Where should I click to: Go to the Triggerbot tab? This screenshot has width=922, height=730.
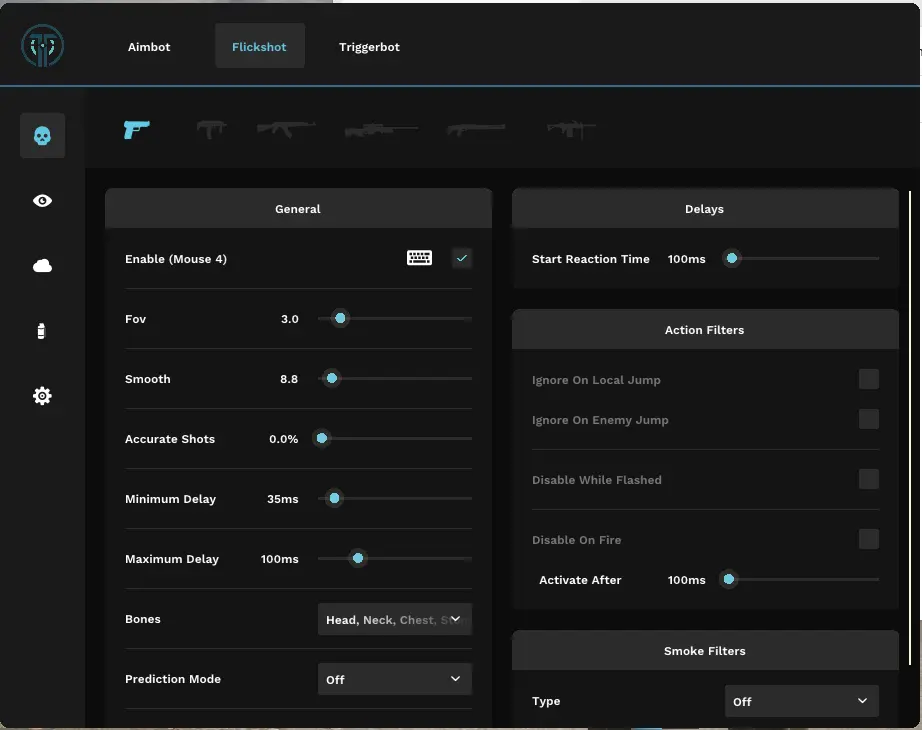(x=369, y=46)
